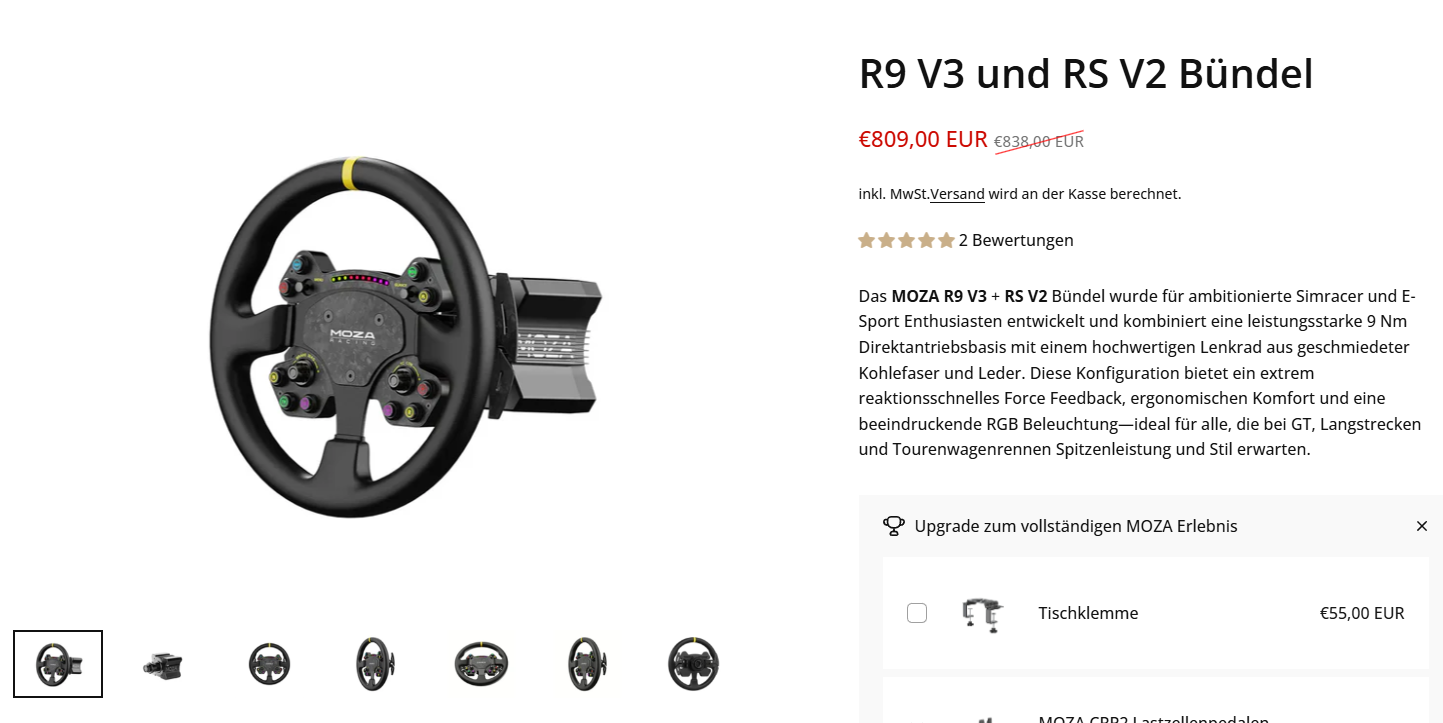
Task: Click the R9 V3 und RS V2 Bündel title
Action: coord(1086,74)
